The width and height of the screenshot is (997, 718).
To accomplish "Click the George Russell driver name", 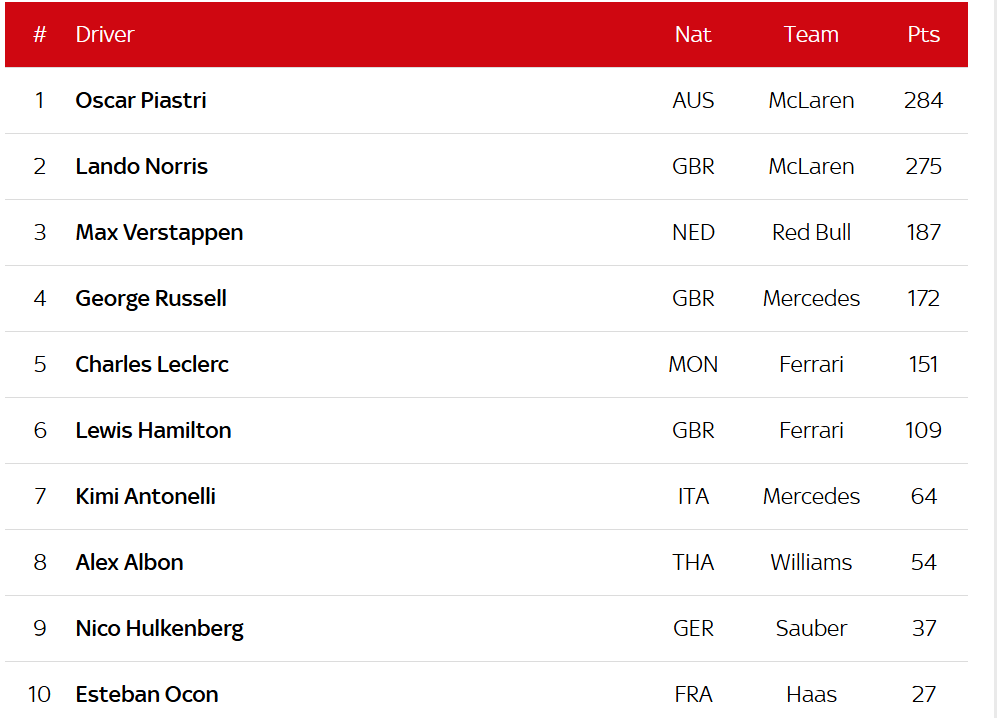I will tap(151, 298).
